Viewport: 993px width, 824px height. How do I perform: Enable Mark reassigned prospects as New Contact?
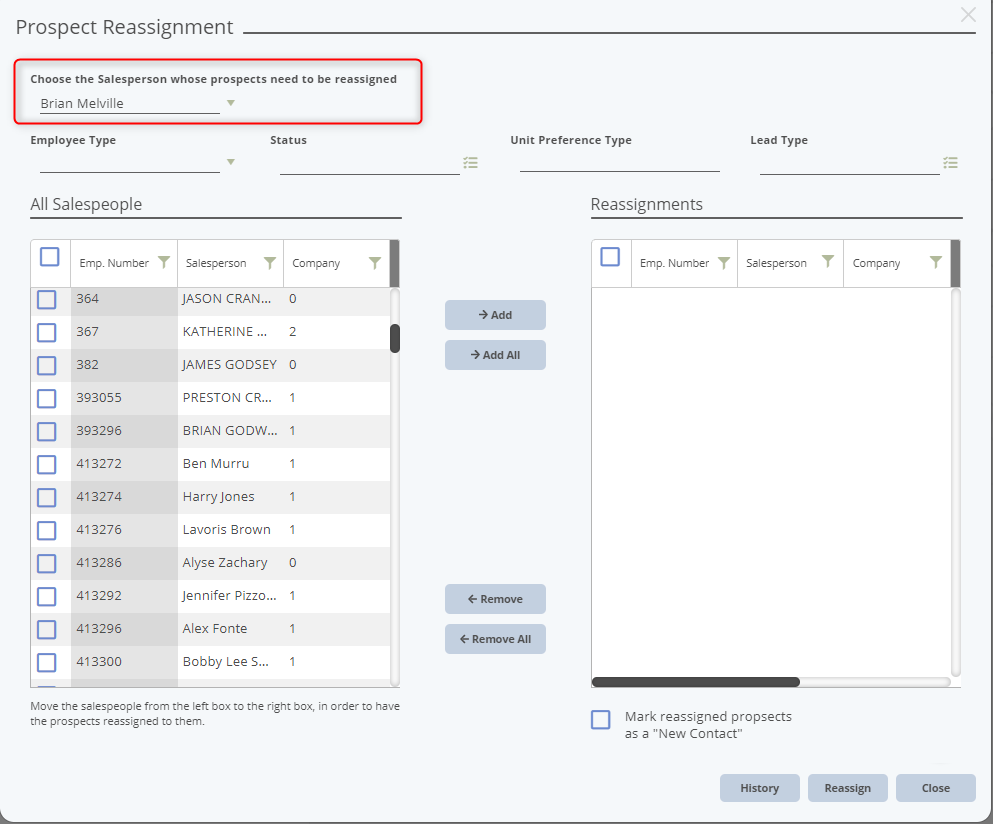pos(600,719)
